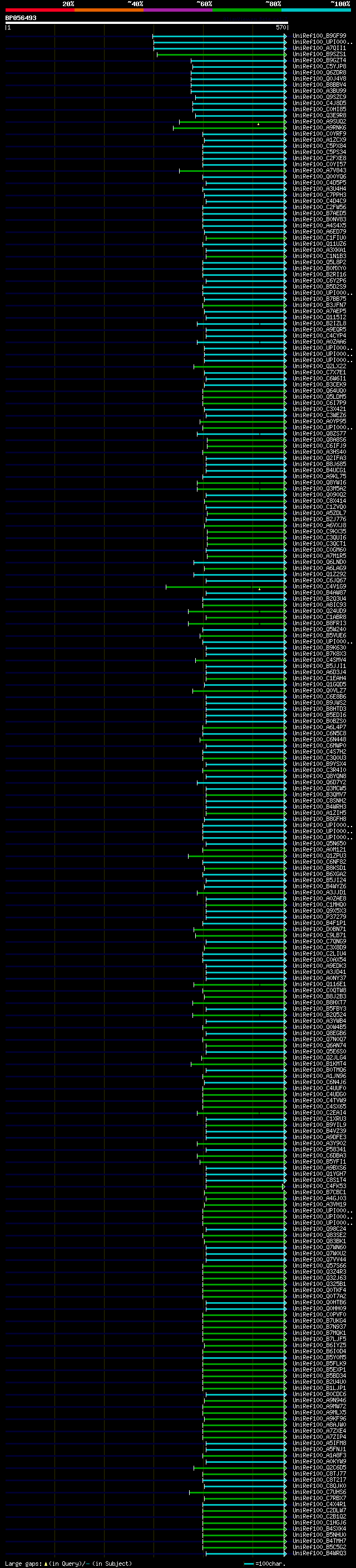Open the UniRef100_C7UHS6 entry
356x1568 pixels.
[x=319, y=1492]
